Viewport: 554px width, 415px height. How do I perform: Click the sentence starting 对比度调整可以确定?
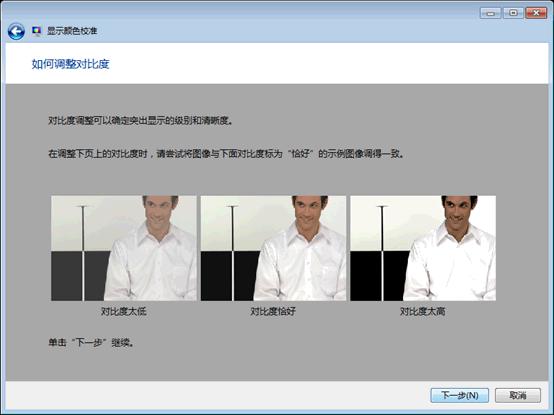coord(141,121)
